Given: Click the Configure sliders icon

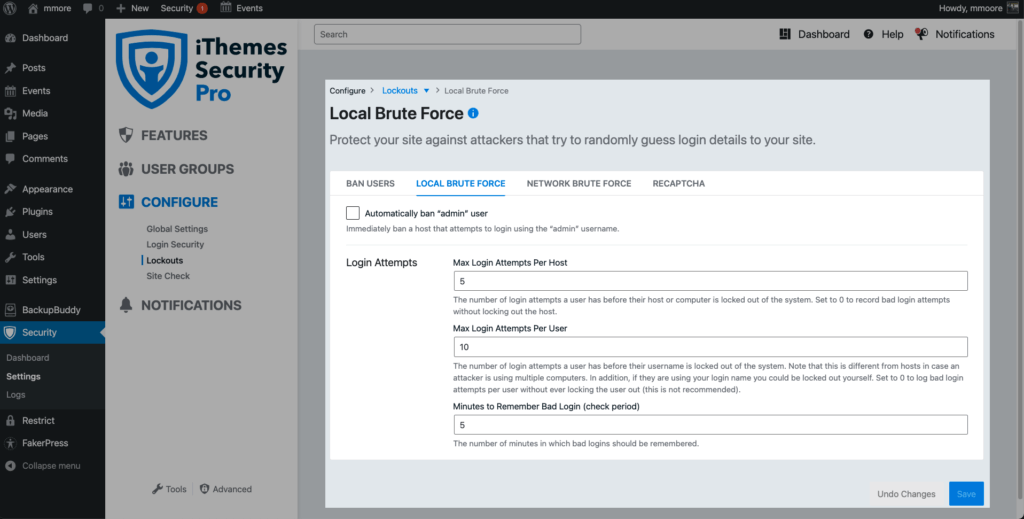Looking at the screenshot, I should pos(126,202).
